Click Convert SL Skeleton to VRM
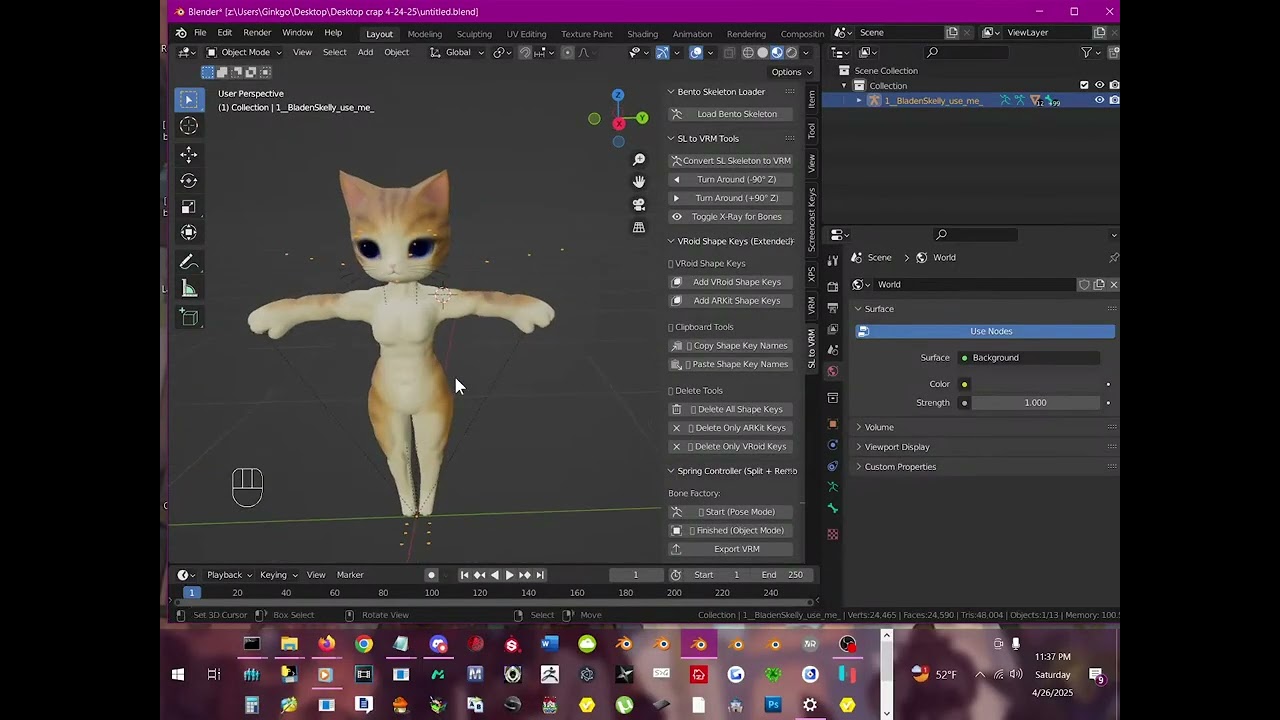 pos(732,160)
